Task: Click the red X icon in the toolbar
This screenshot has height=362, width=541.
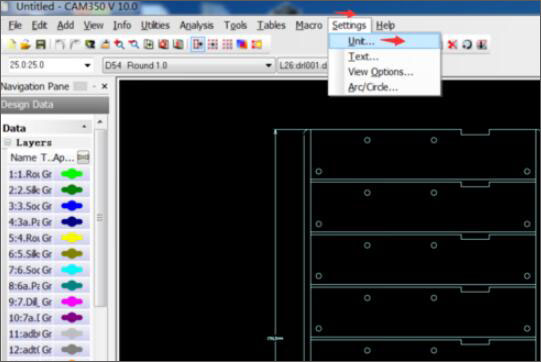Action: (x=452, y=44)
